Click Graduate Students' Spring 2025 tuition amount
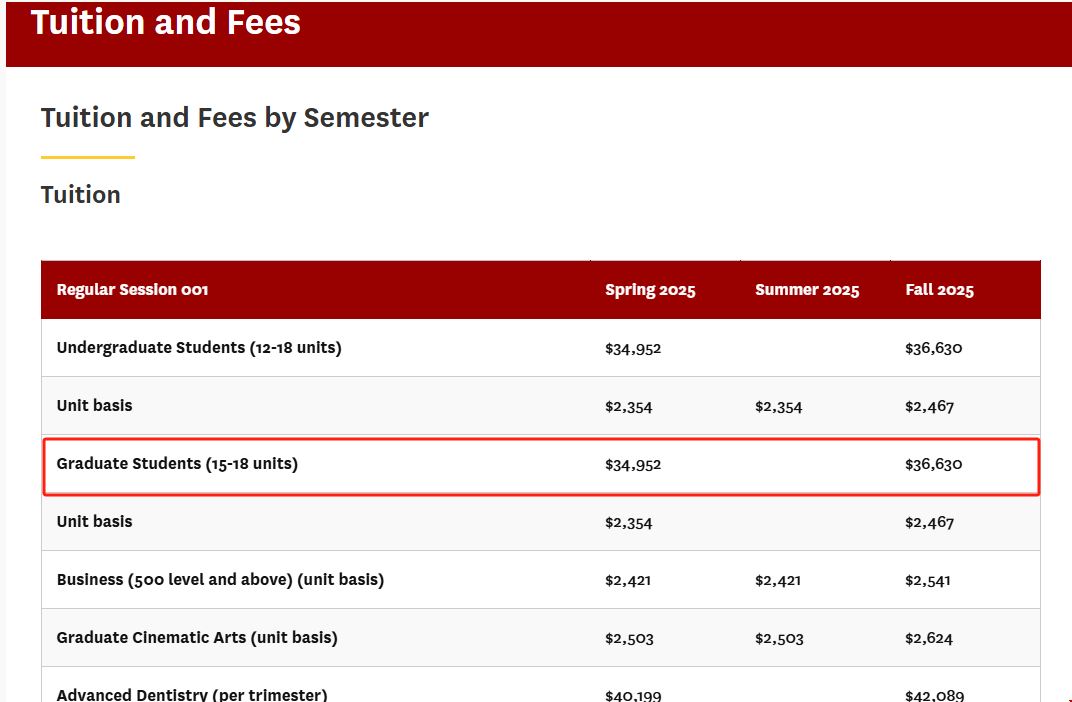The width and height of the screenshot is (1072, 702). pyautogui.click(x=633, y=465)
